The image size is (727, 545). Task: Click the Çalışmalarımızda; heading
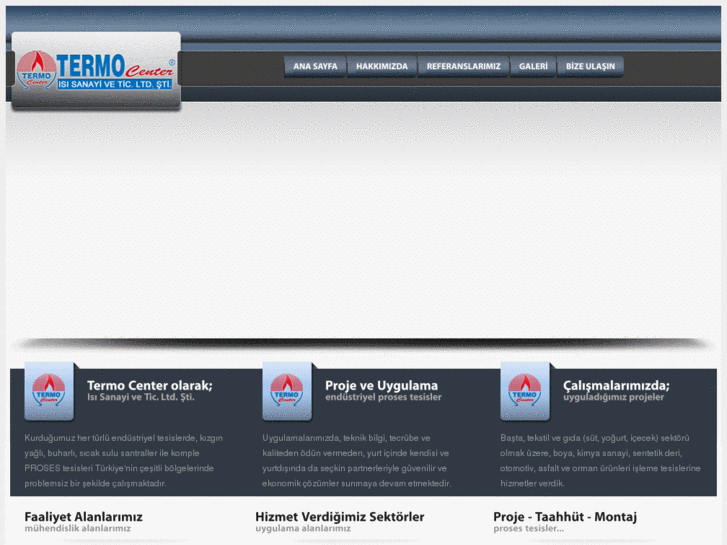click(x=616, y=385)
